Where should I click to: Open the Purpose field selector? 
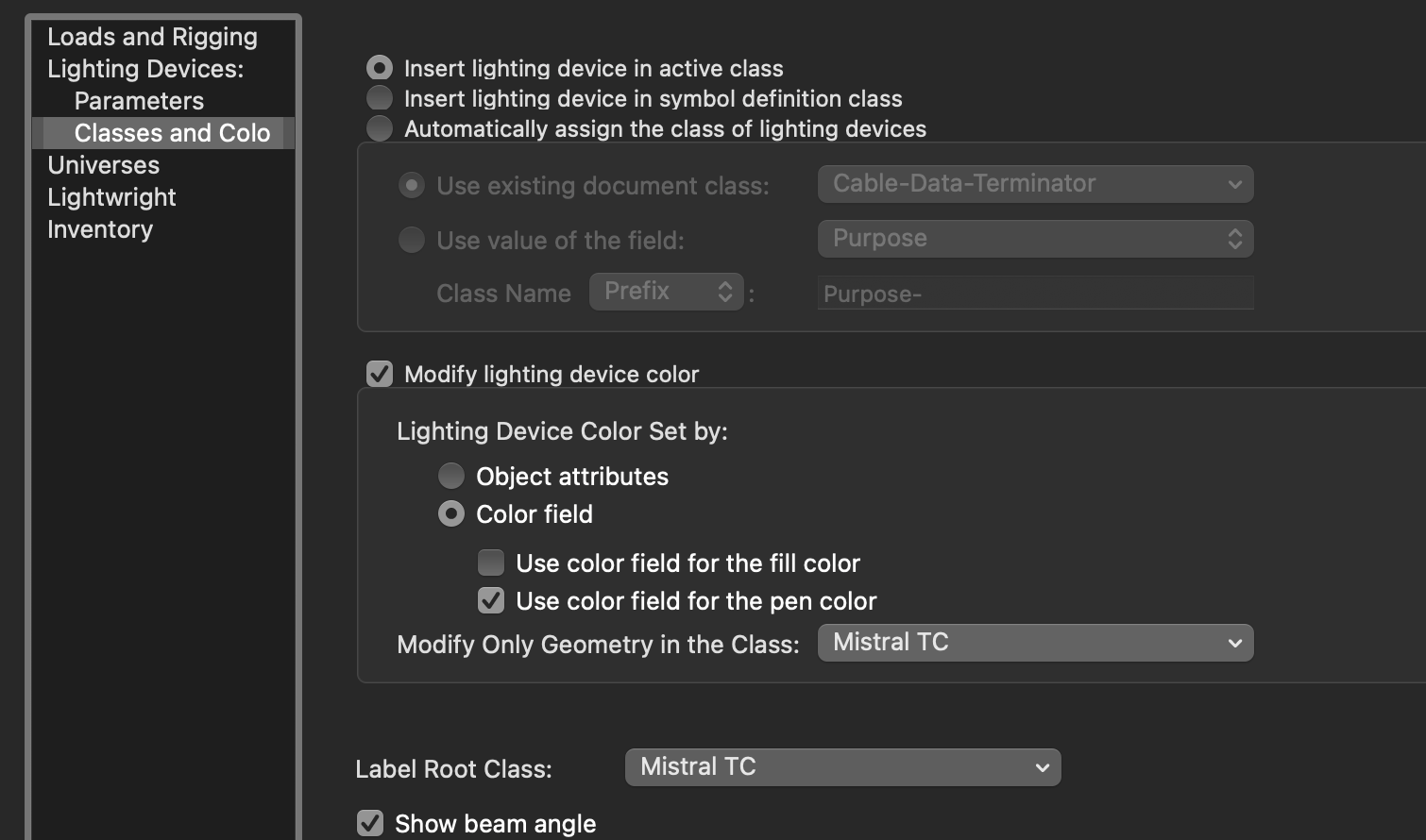click(x=1034, y=238)
